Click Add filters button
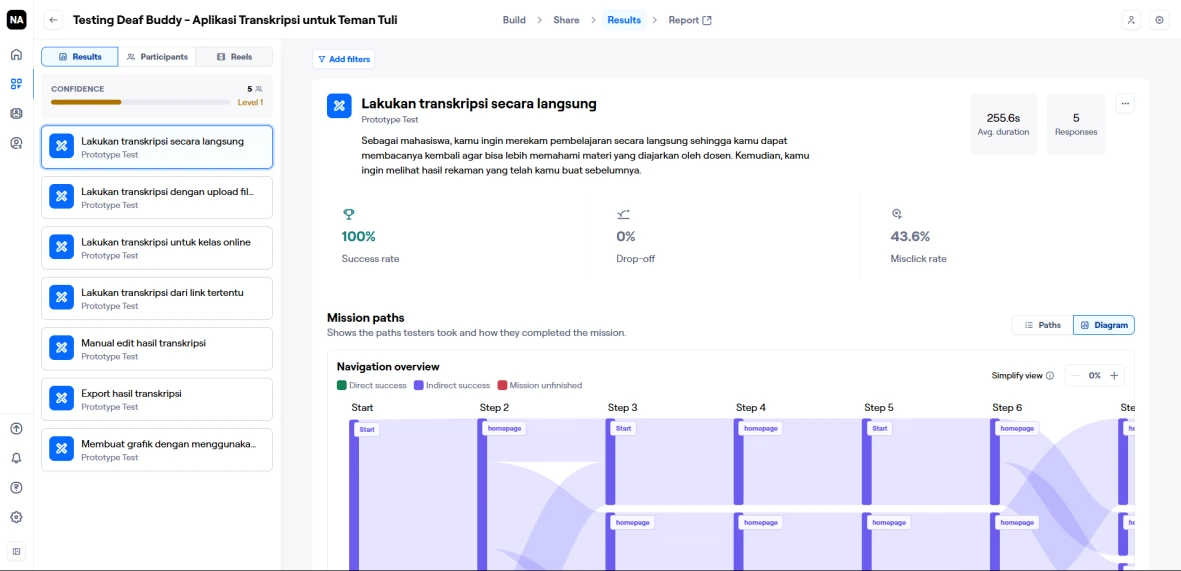This screenshot has height=571, width=1181. click(343, 59)
